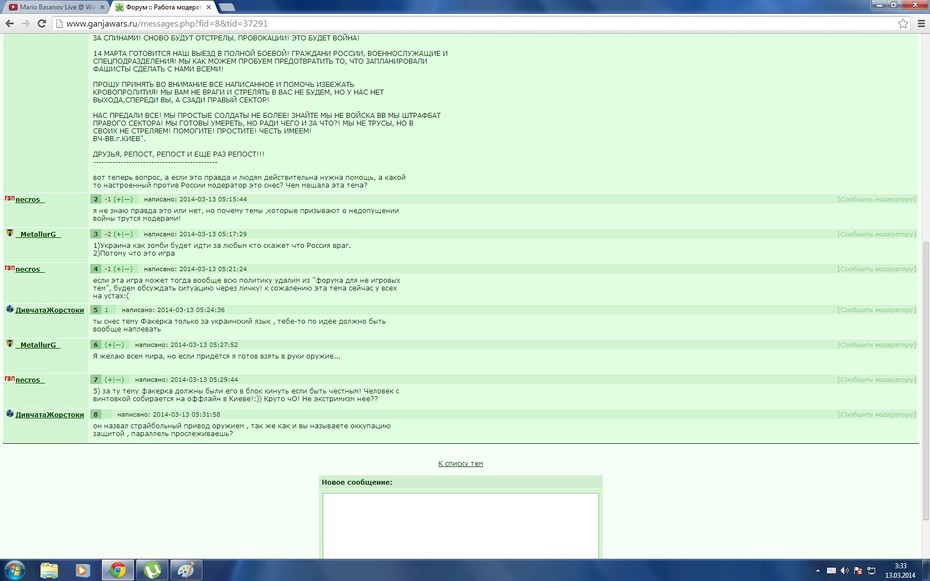930x581 pixels.
Task: Reload the ganjawars forum page
Action: 42,24
